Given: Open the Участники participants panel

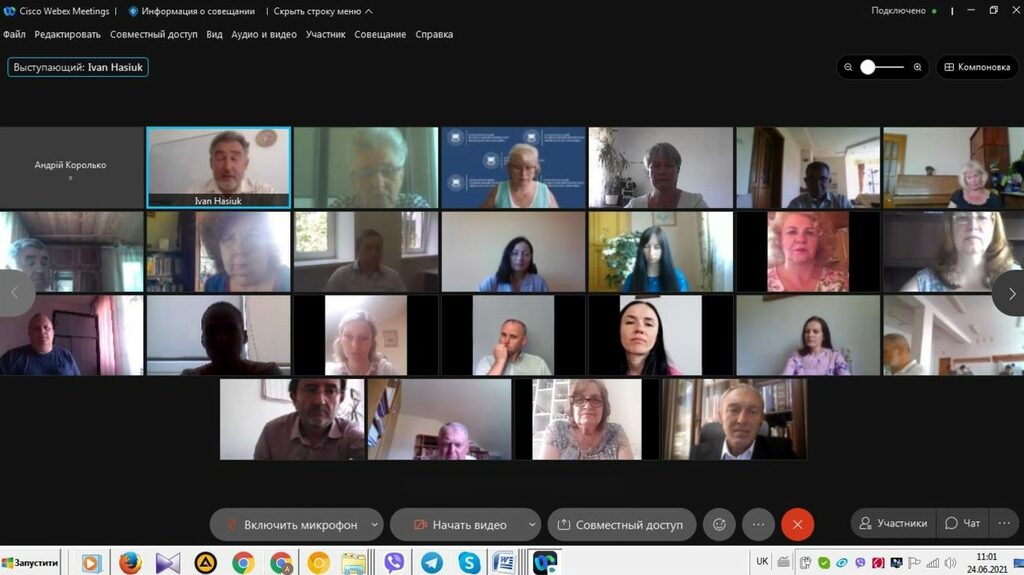Looking at the screenshot, I should click(x=893, y=523).
